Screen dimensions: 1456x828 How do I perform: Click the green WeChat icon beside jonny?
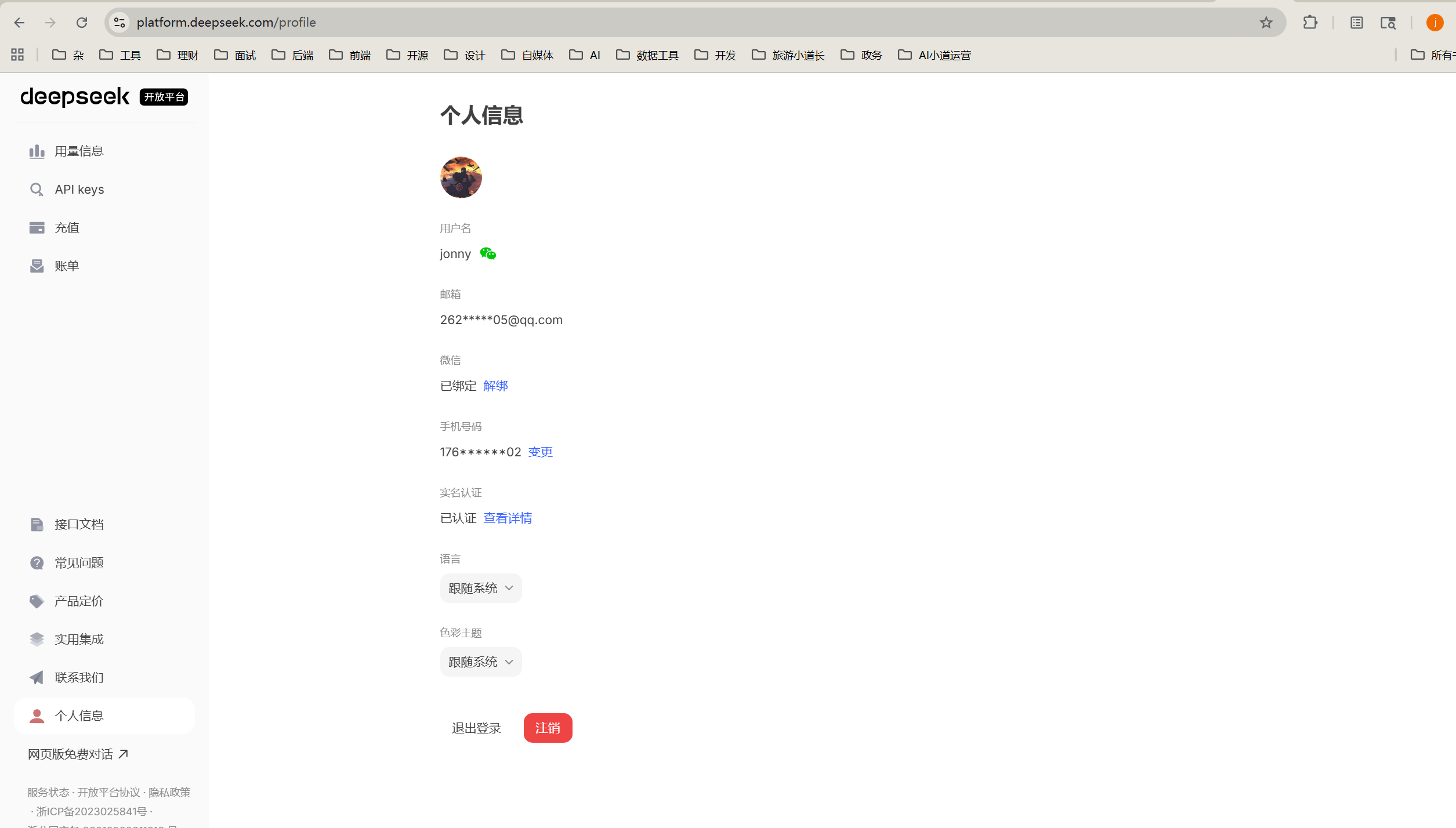point(488,254)
